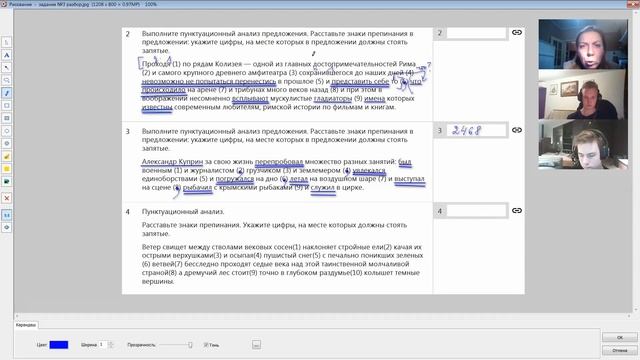
Task: Click the bottom-most left toolbar icon
Action: tap(7, 228)
